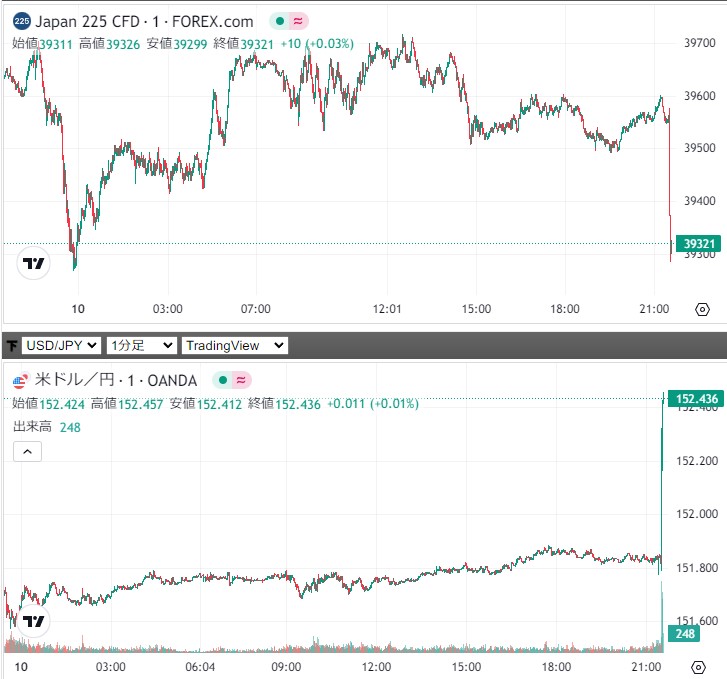The image size is (727, 679).
Task: Open the 1分足 timeframe dropdown
Action: 142,346
